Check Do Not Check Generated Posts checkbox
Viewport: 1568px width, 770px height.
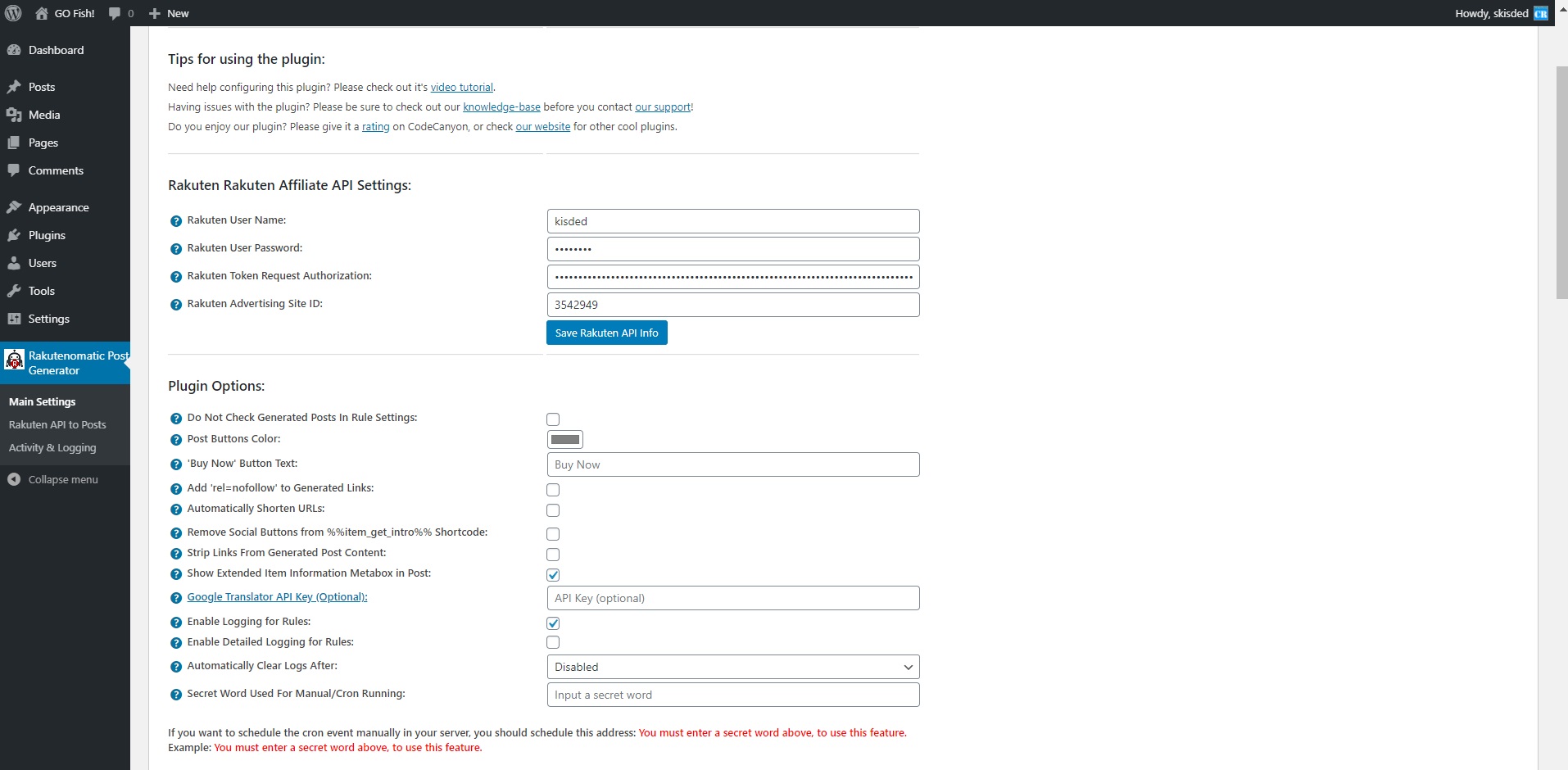[x=553, y=419]
